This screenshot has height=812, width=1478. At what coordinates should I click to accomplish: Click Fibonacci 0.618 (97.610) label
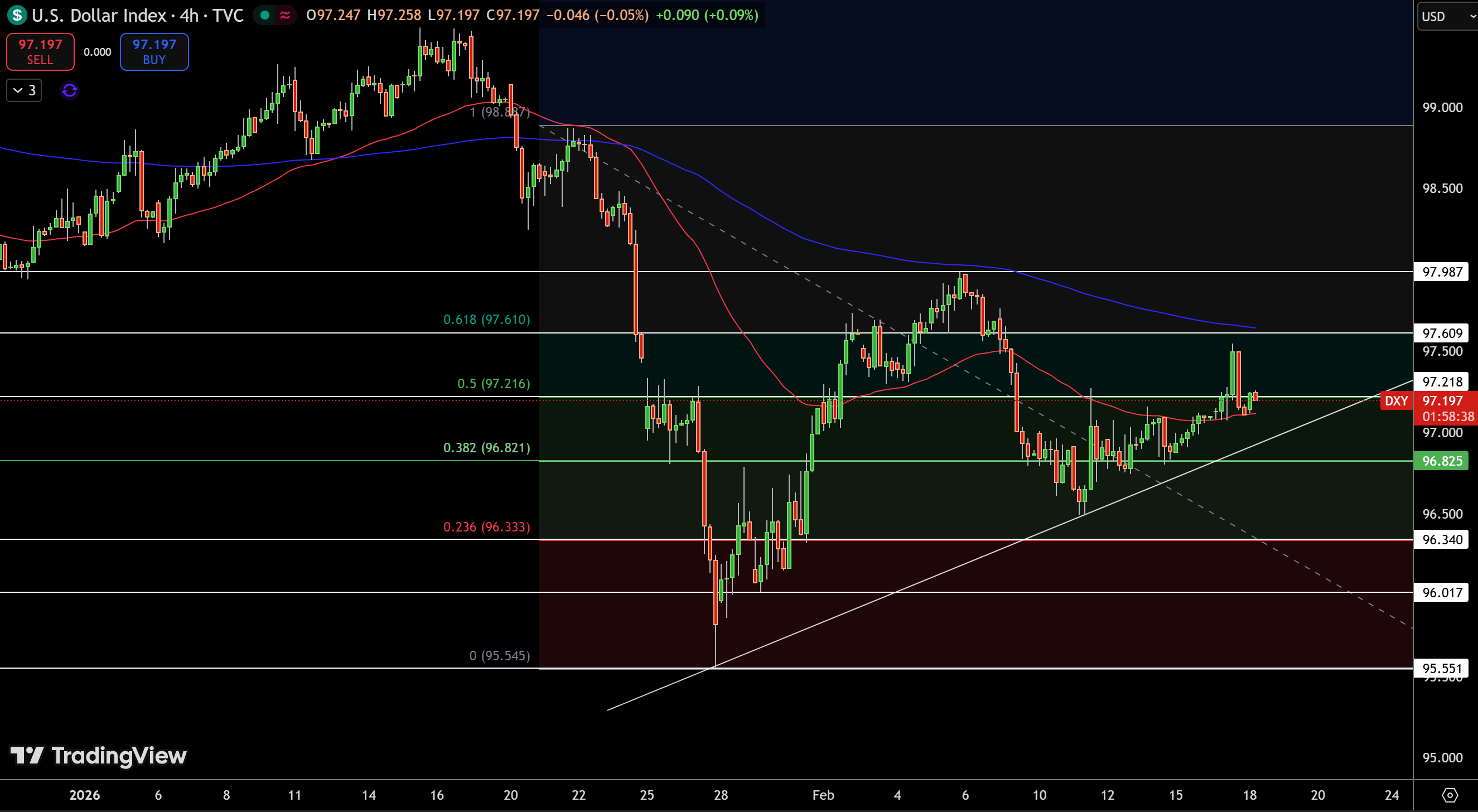(486, 319)
